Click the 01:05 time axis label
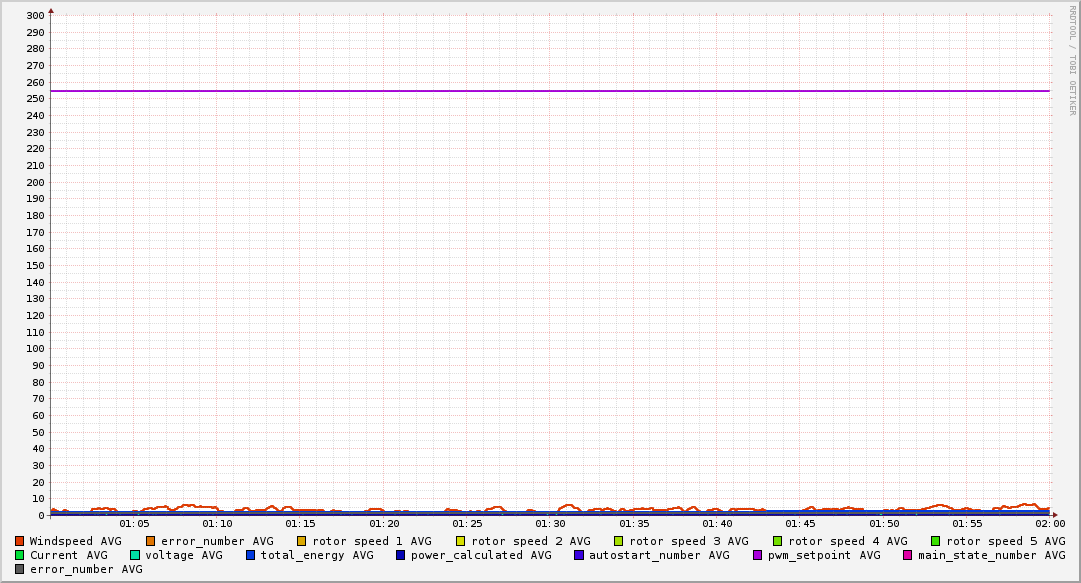Screen dimensions: 1081x583 (x=134, y=523)
